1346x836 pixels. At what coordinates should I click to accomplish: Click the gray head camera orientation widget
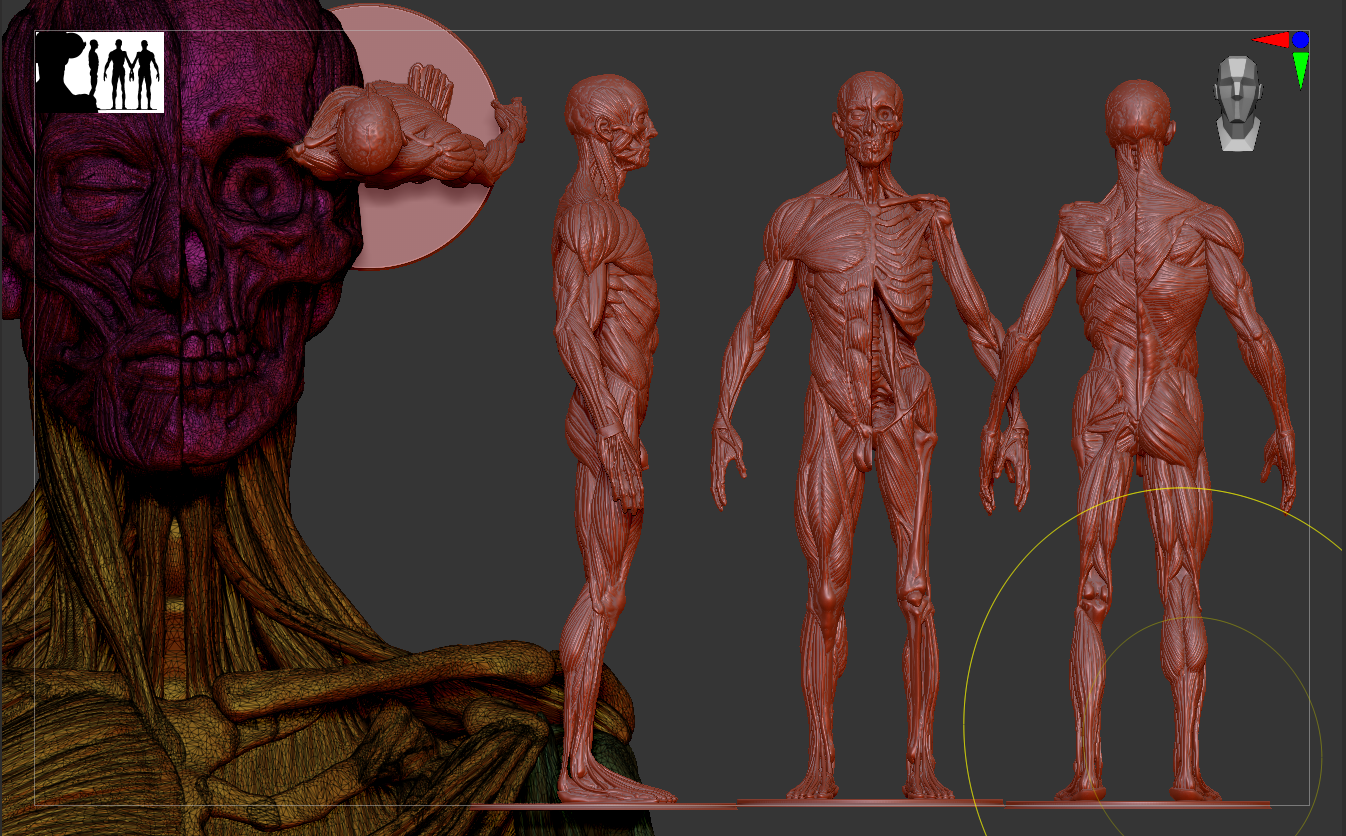coord(1238,104)
